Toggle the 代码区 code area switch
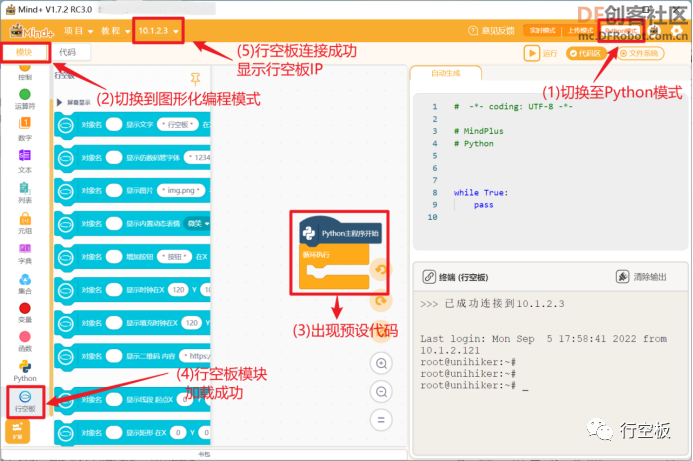693x461 pixels. point(586,53)
